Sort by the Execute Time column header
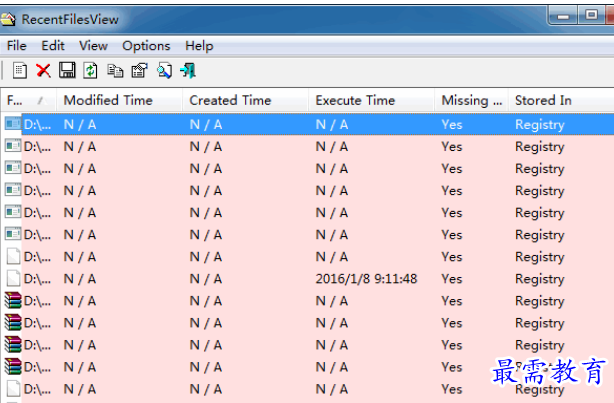 (x=371, y=101)
